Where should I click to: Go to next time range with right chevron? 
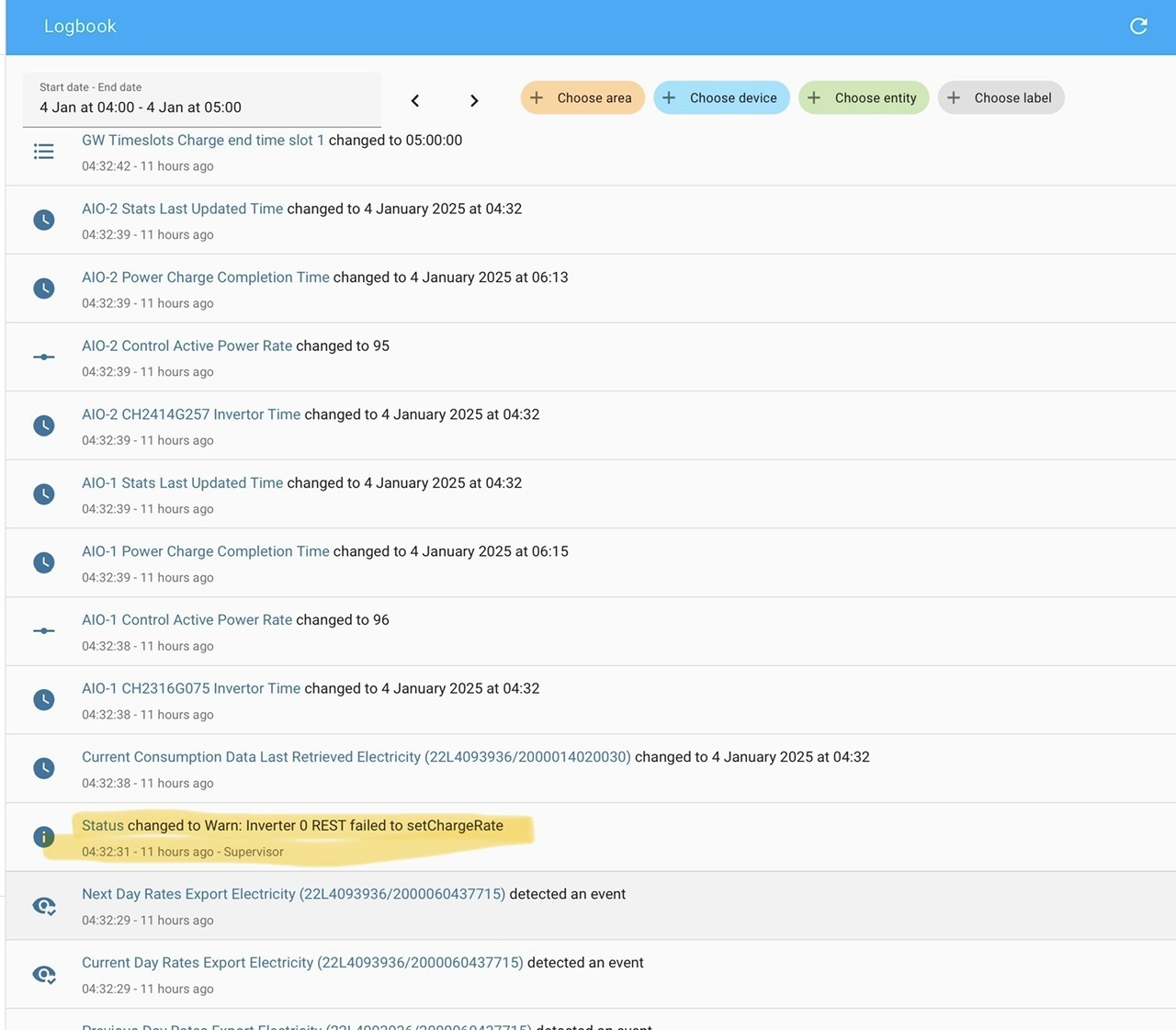pos(474,100)
